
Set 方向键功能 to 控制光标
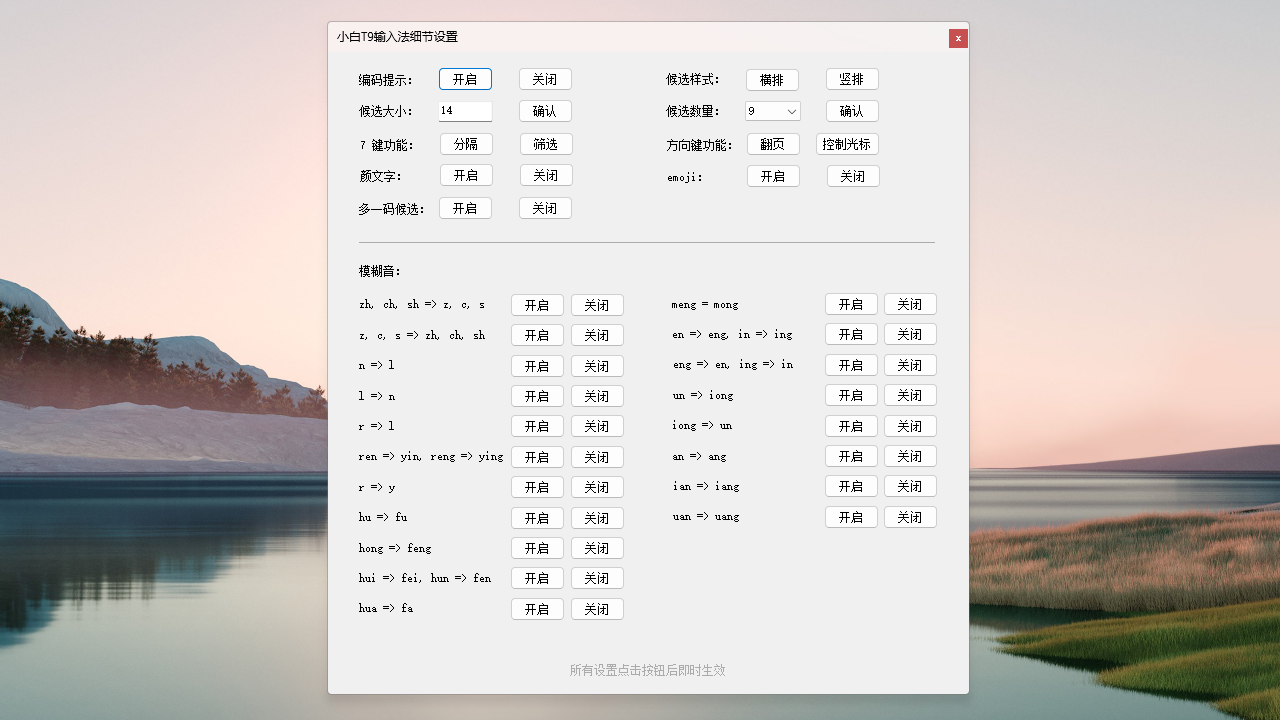[x=847, y=144]
